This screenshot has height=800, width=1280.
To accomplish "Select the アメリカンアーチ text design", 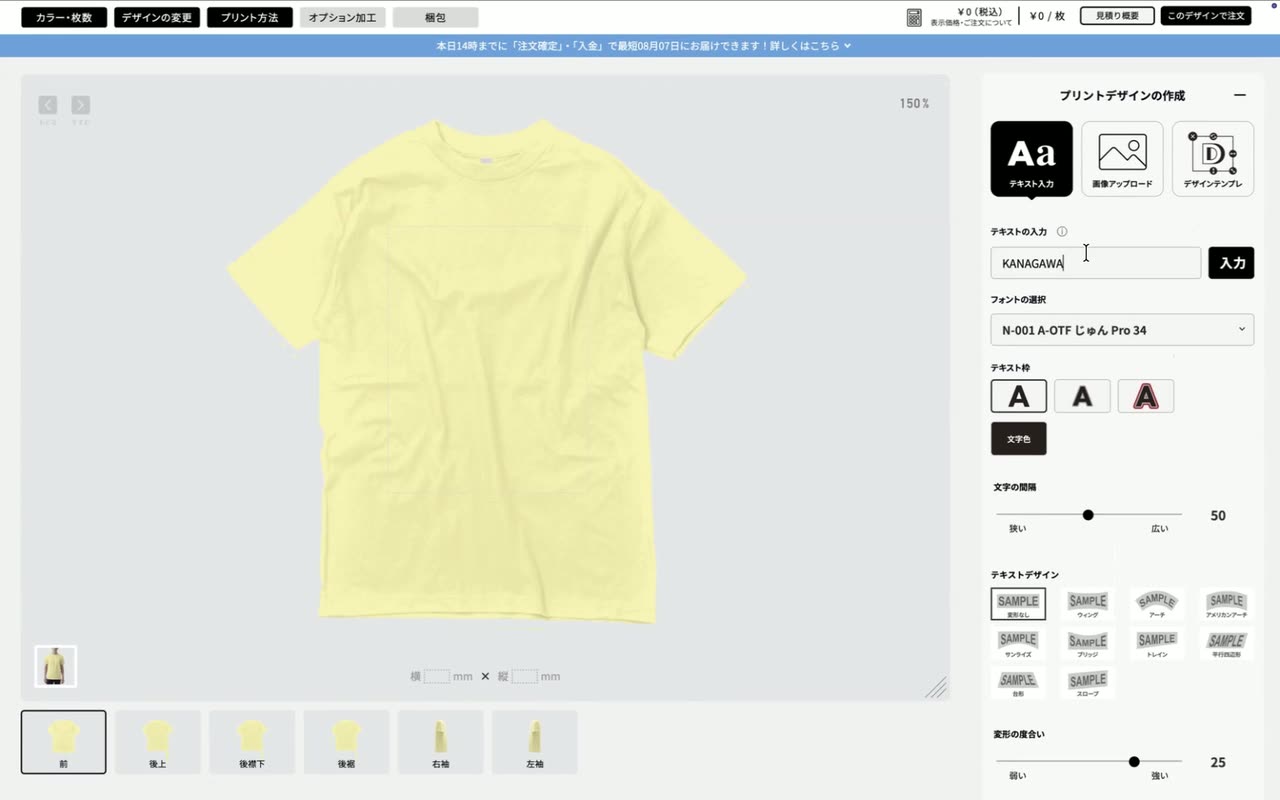I will click(x=1226, y=604).
